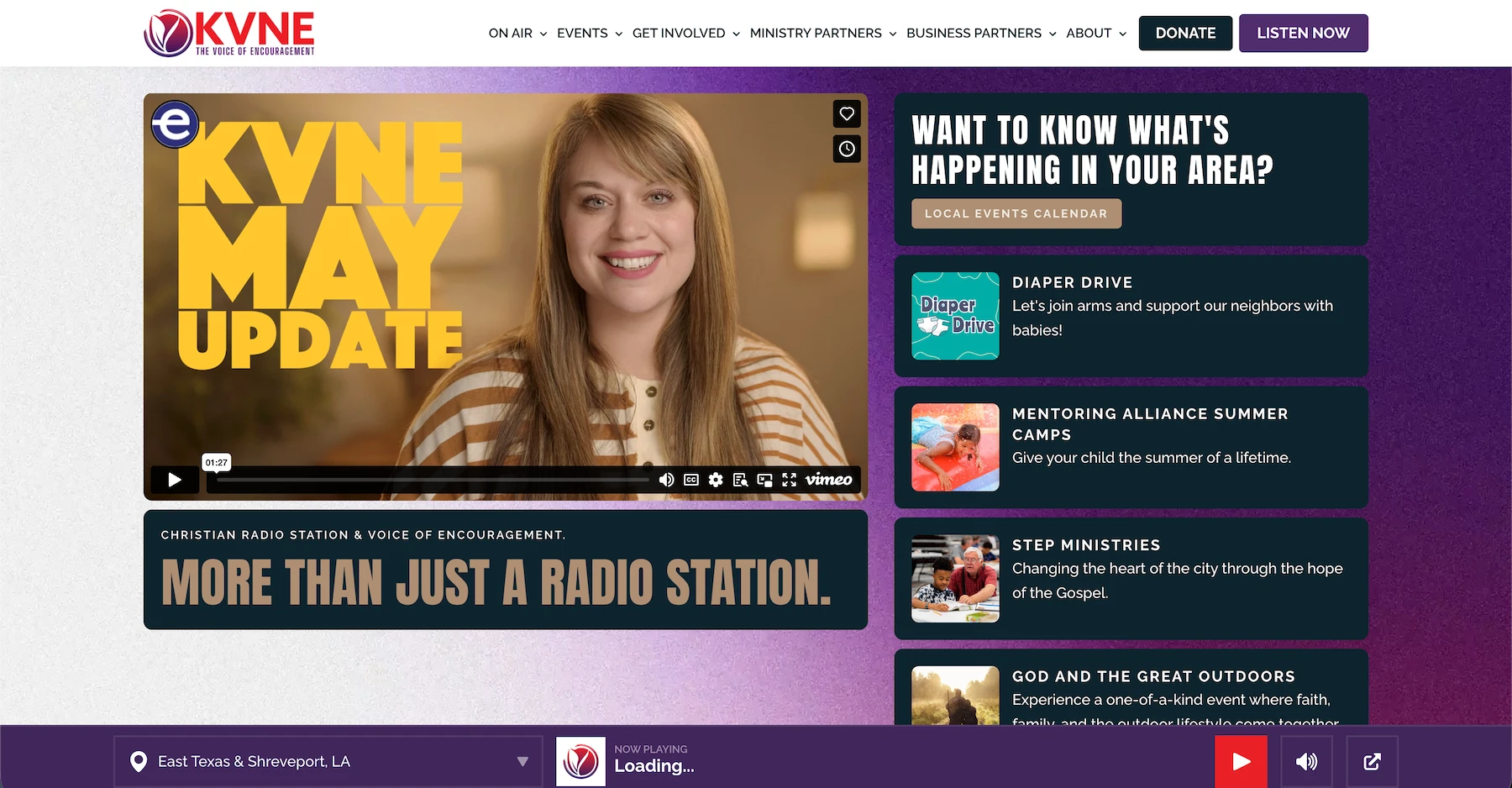Open MENTORING ALLIANCE SUMMER CAMPS heading

tap(1150, 424)
